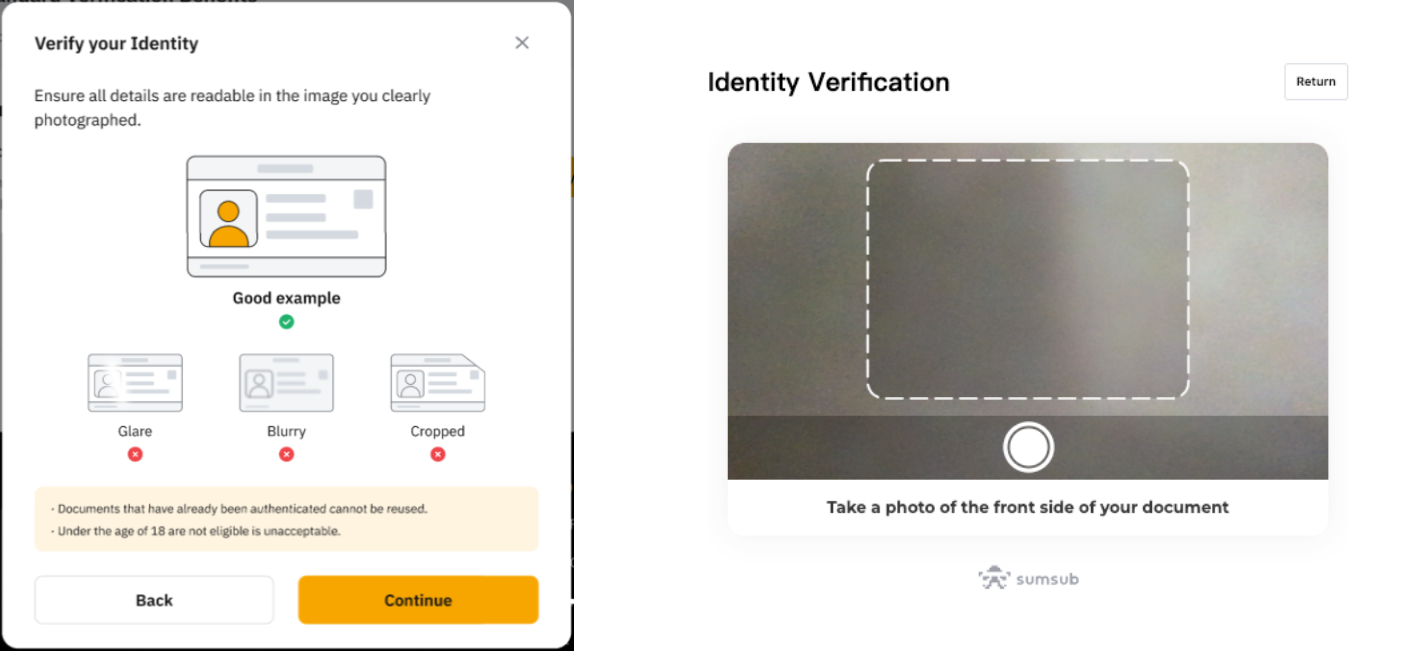
Task: Click the red X under Blurry
Action: (x=286, y=454)
